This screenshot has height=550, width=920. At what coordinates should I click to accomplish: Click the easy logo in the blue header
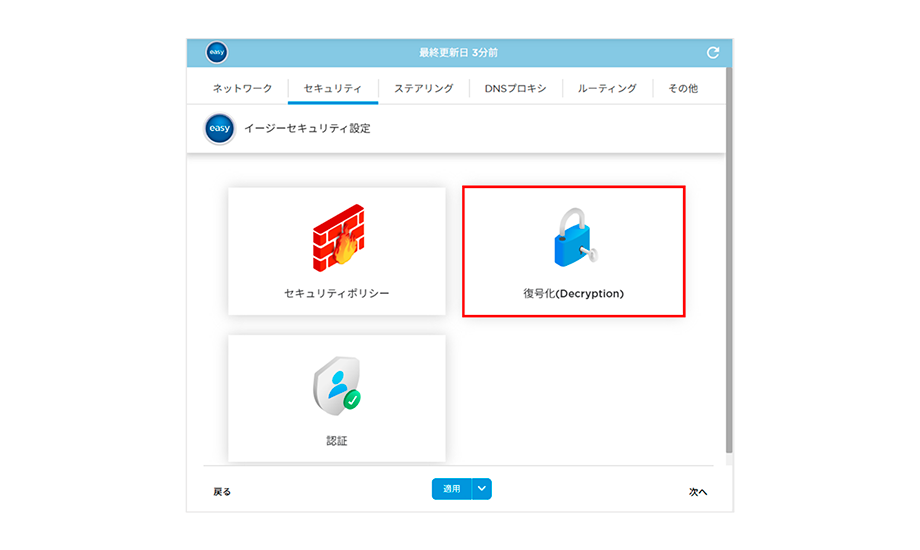(217, 53)
